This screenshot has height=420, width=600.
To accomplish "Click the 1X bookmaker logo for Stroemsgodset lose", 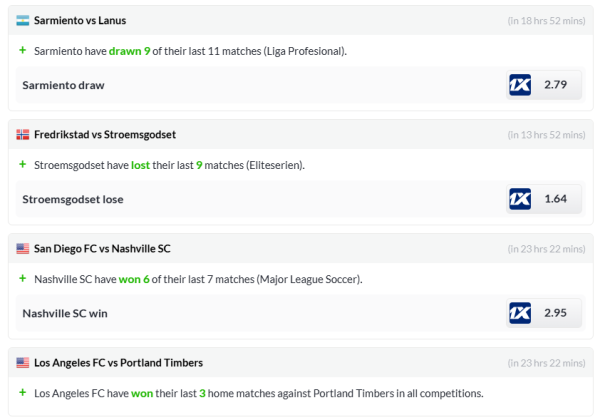I will pos(520,199).
